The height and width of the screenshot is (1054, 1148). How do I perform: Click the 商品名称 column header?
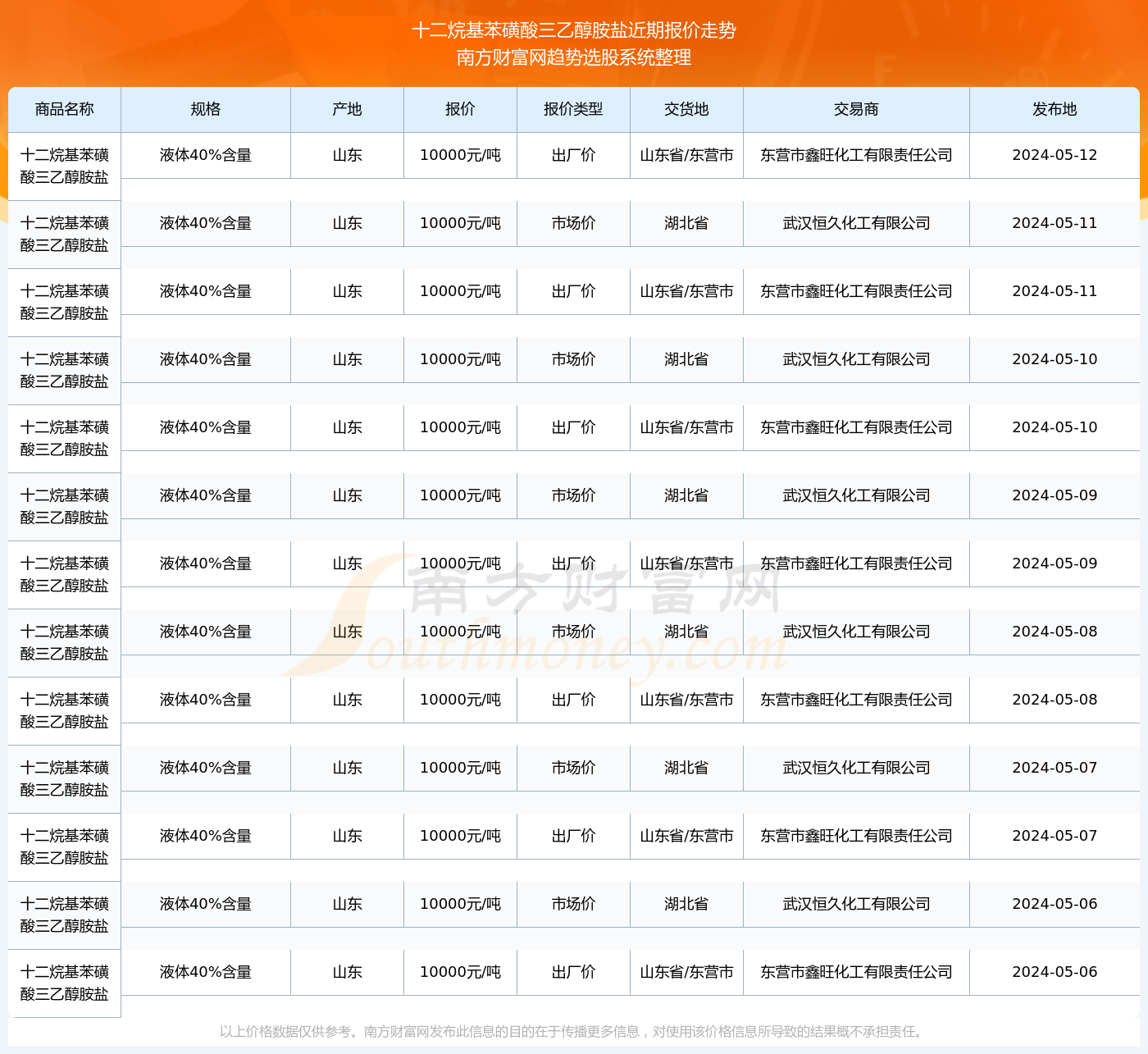(x=65, y=109)
